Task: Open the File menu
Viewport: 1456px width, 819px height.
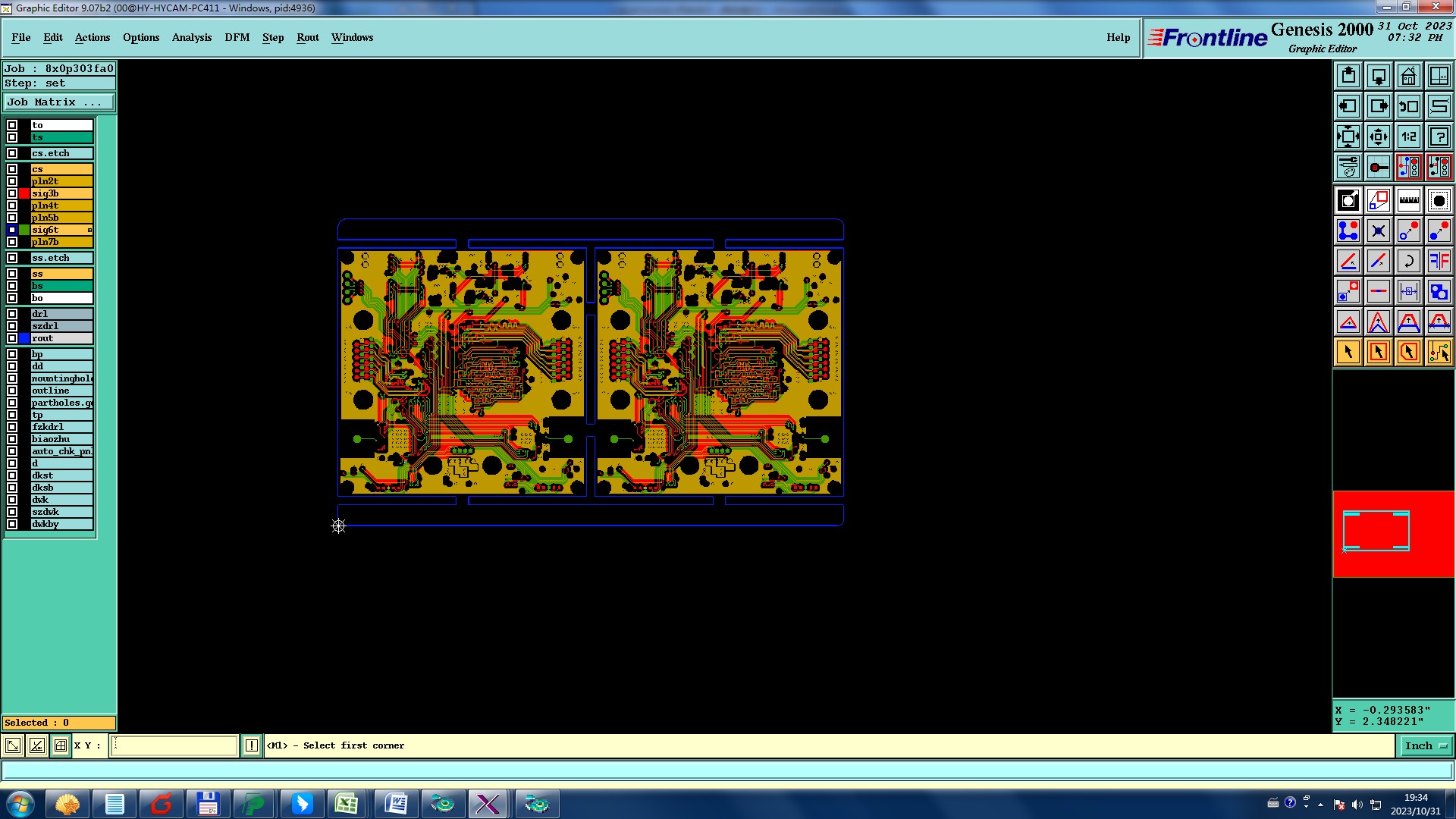Action: pos(21,37)
